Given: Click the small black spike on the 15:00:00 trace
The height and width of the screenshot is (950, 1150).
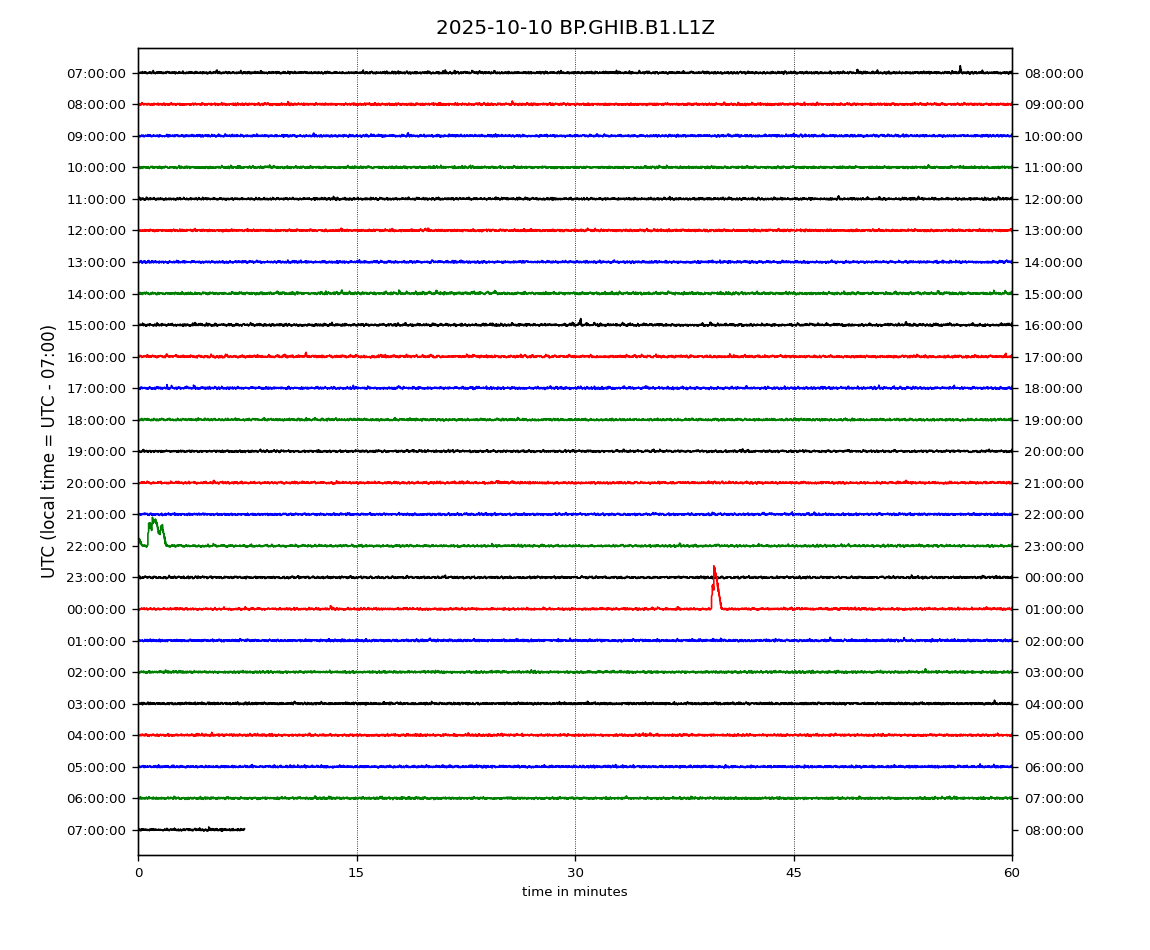Looking at the screenshot, I should (x=580, y=321).
